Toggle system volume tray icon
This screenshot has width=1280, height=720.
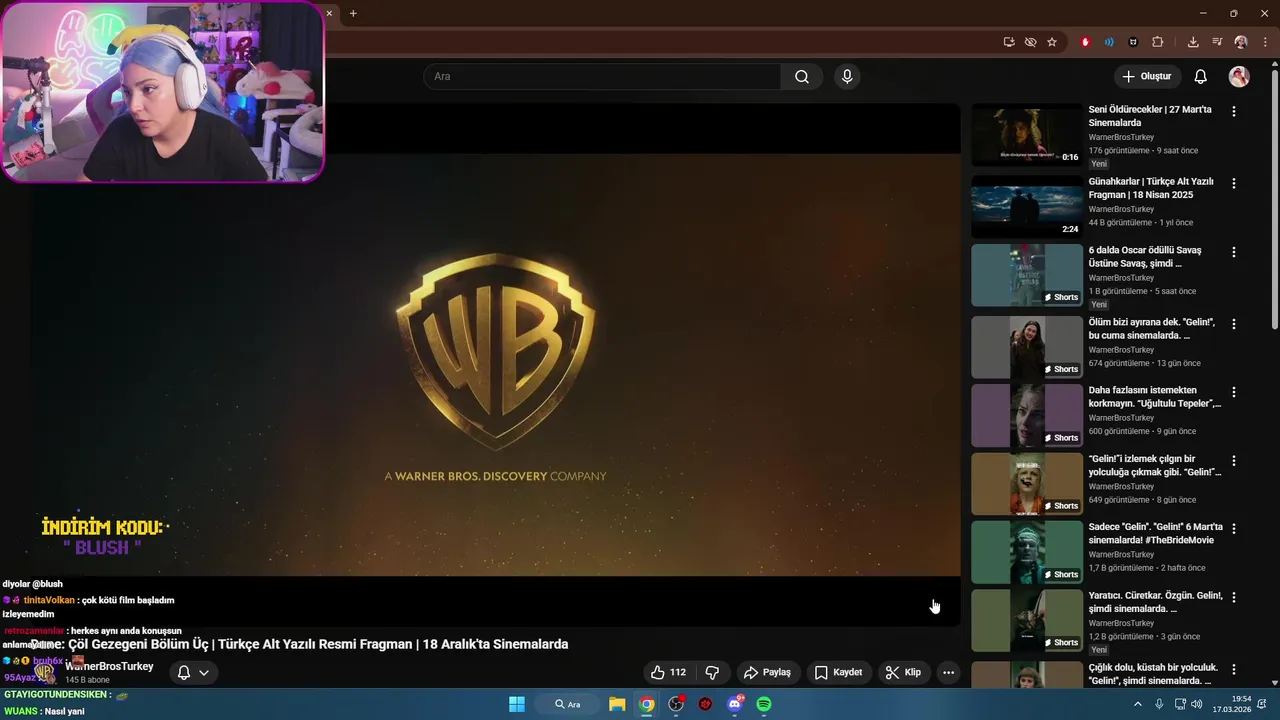[x=1197, y=704]
